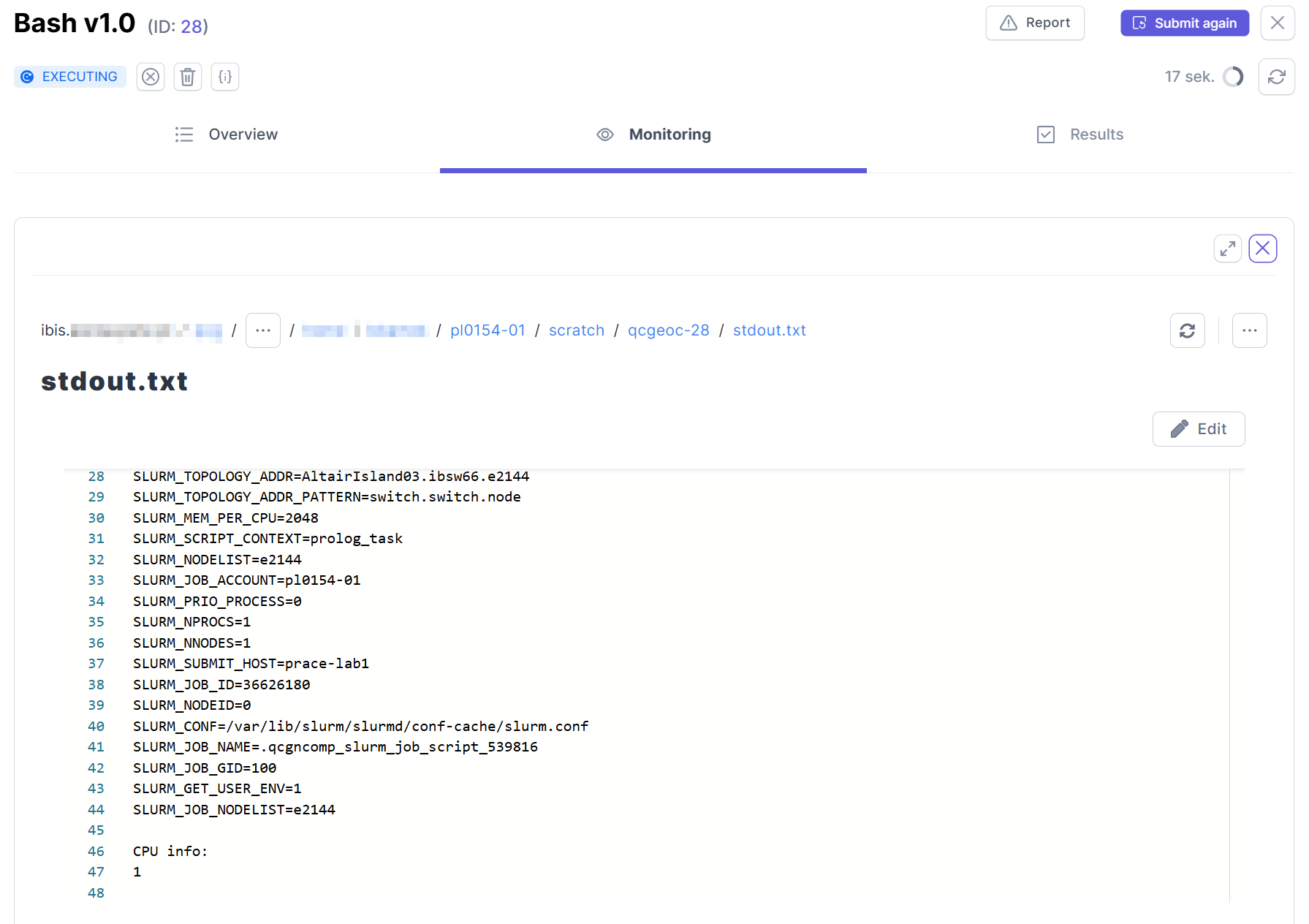The height and width of the screenshot is (924, 1309).
Task: Click line 29 SLURM_TOPOLOGY_ADDR_PATTERN text
Action: tap(327, 497)
